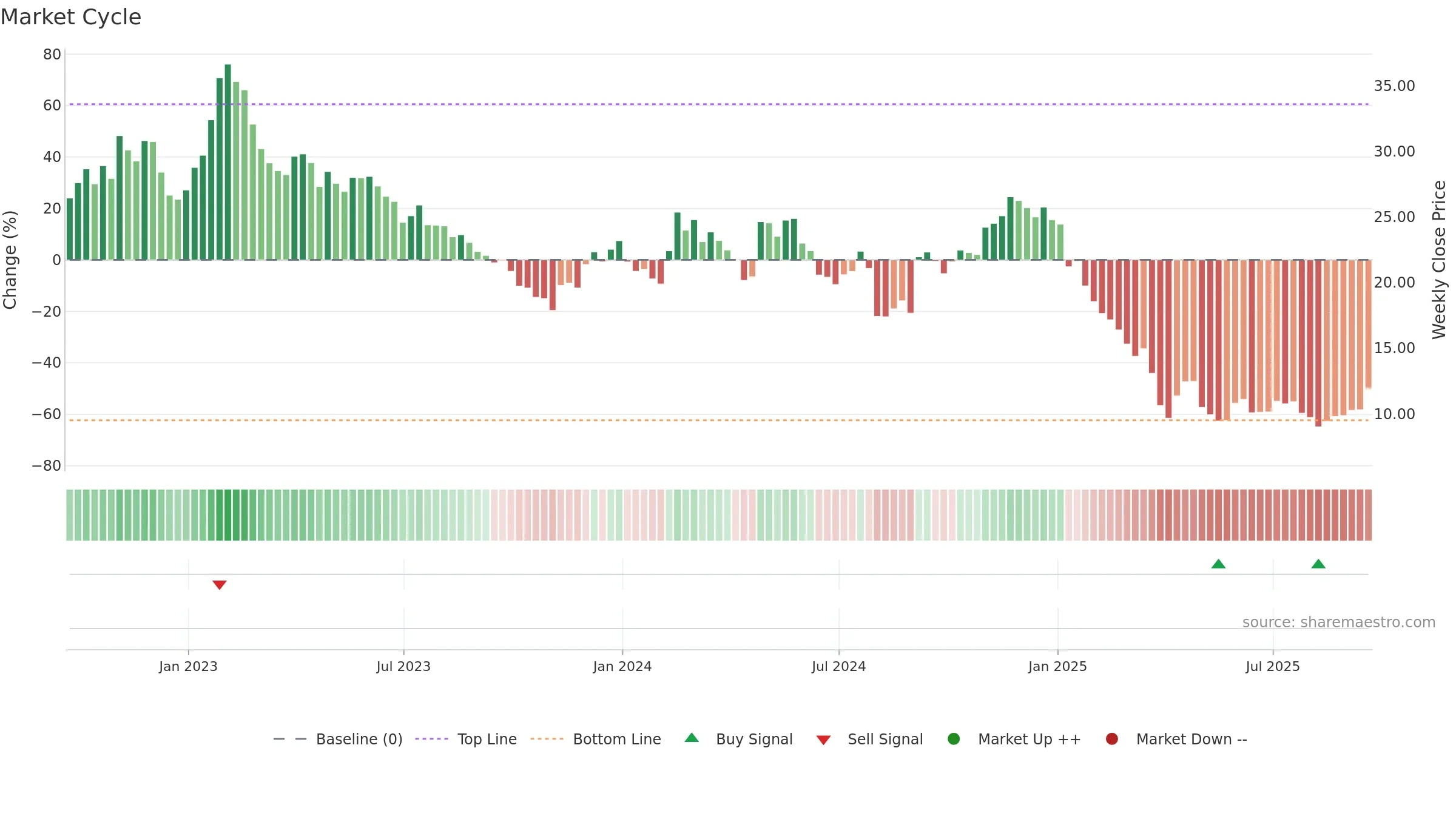Toggle the Bottom Line legend entry
1456x819 pixels.
[596, 739]
